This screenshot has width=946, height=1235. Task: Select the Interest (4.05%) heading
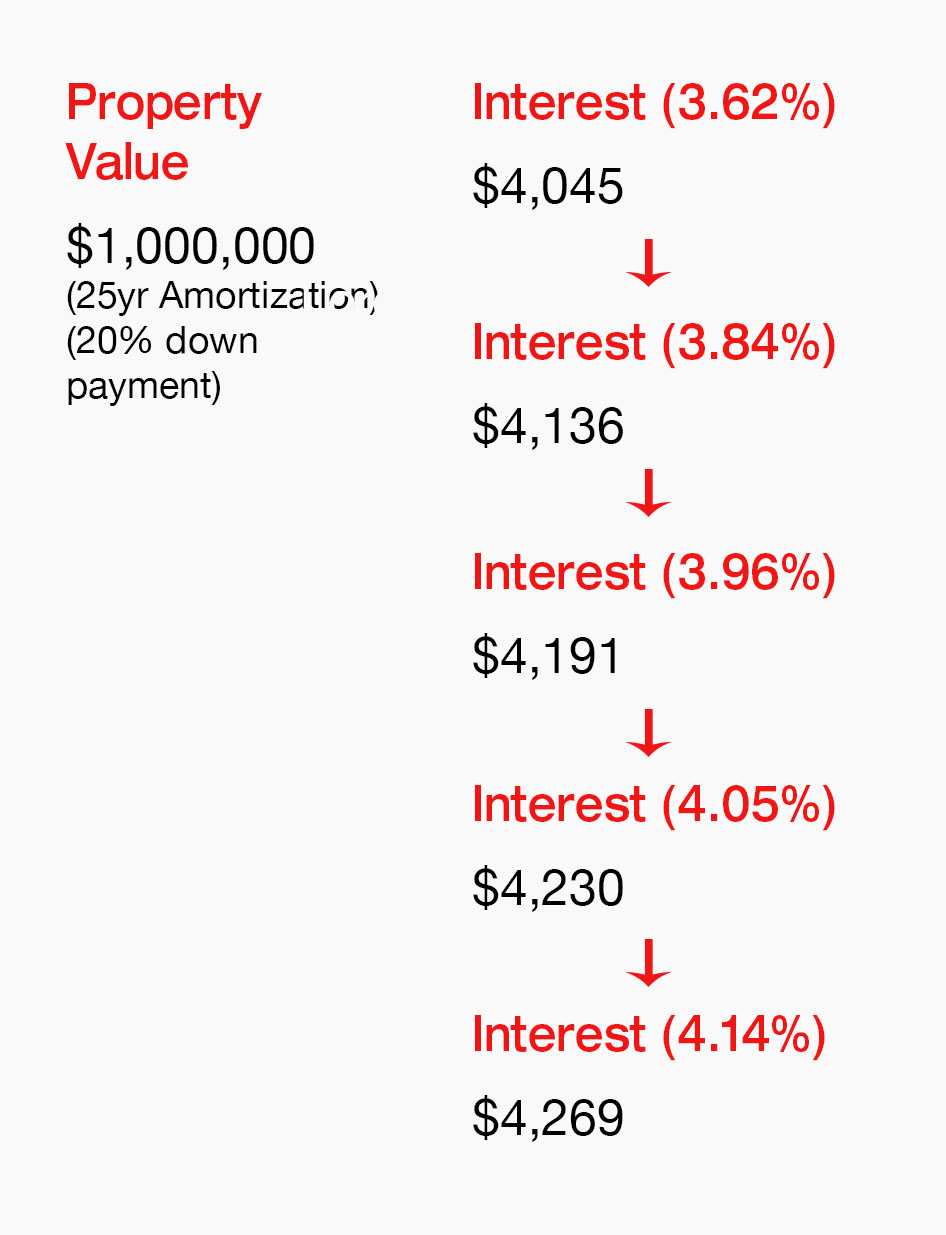click(x=654, y=805)
